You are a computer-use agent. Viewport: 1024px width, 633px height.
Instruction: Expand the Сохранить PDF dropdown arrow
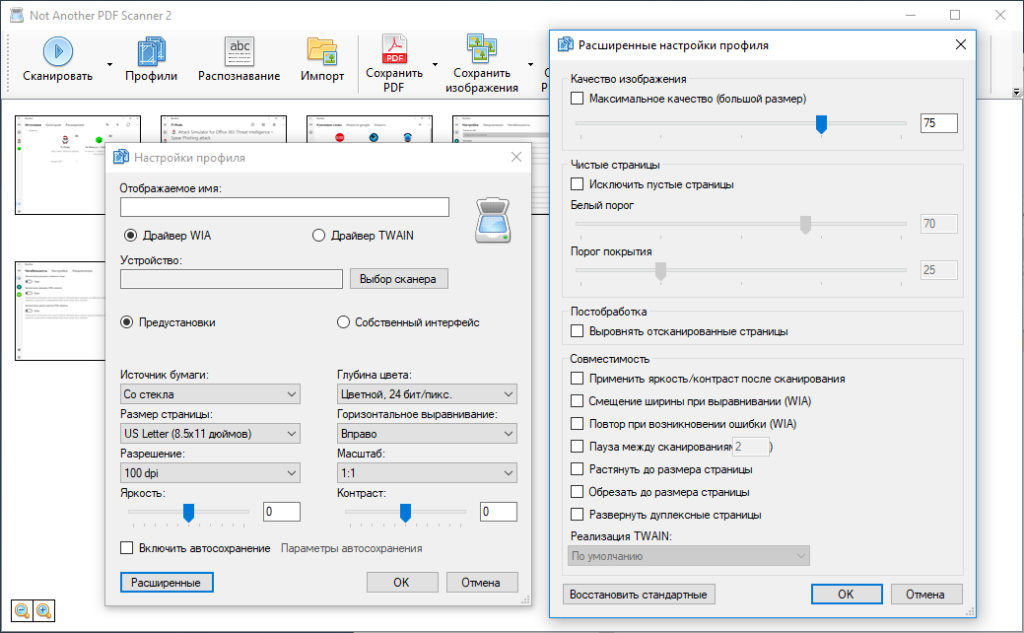pyautogui.click(x=435, y=64)
